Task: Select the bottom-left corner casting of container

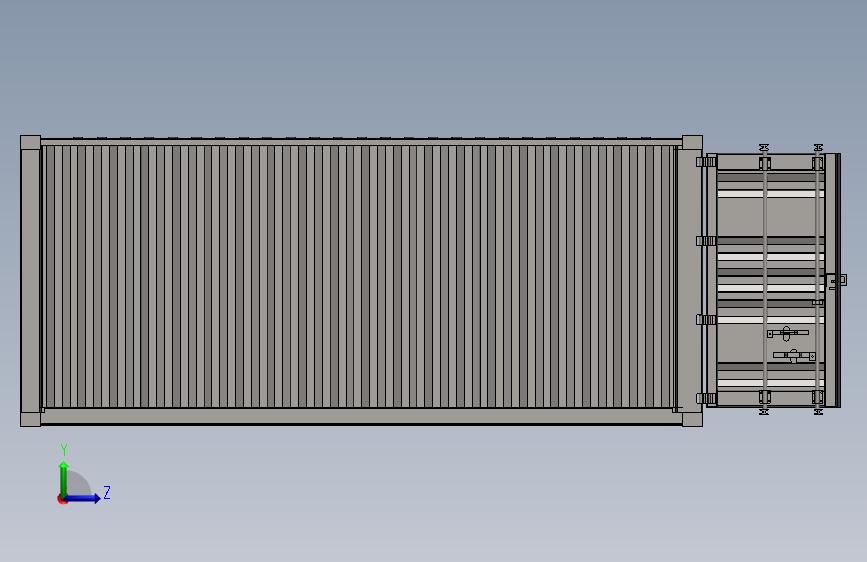Action: point(30,419)
